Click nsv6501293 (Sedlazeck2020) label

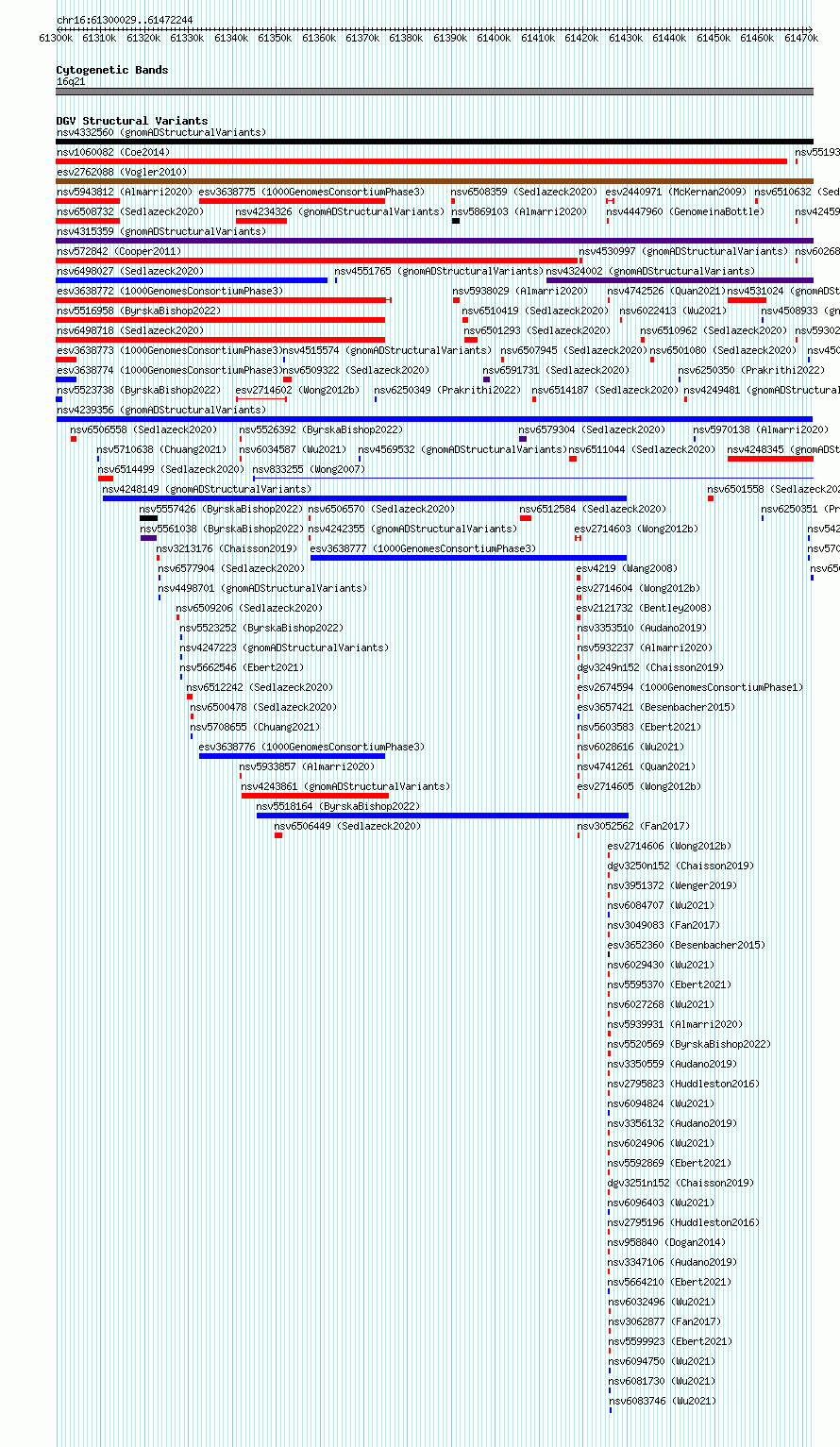click(x=538, y=330)
